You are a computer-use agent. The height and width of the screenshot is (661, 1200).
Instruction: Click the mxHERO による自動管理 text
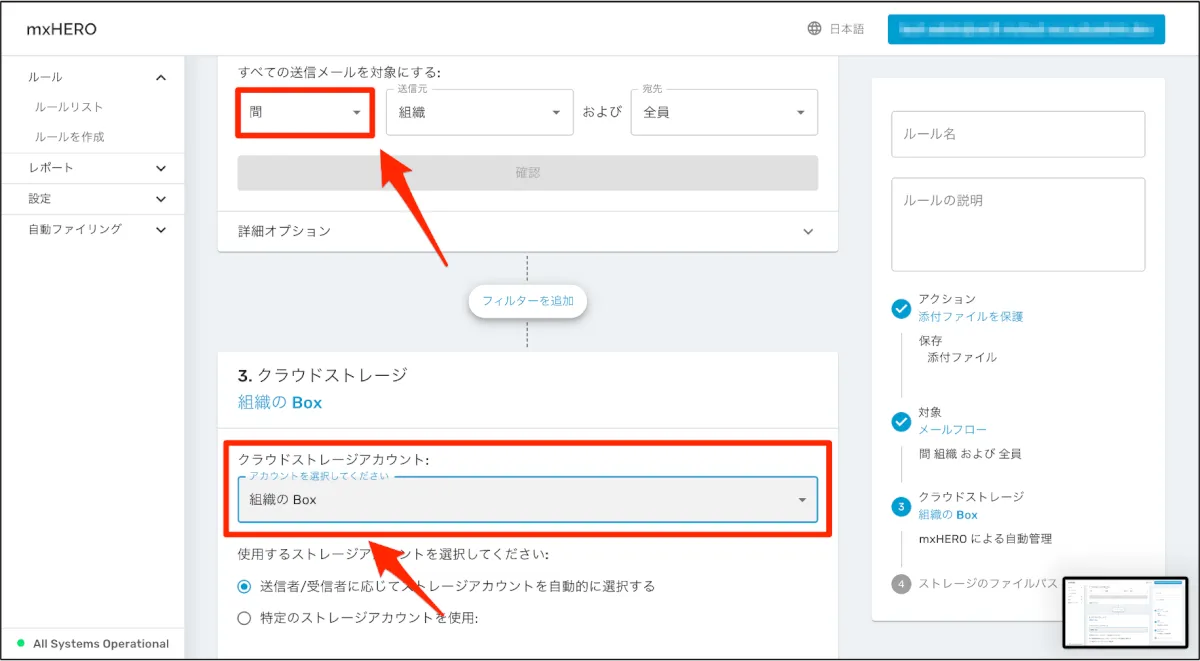coord(985,539)
